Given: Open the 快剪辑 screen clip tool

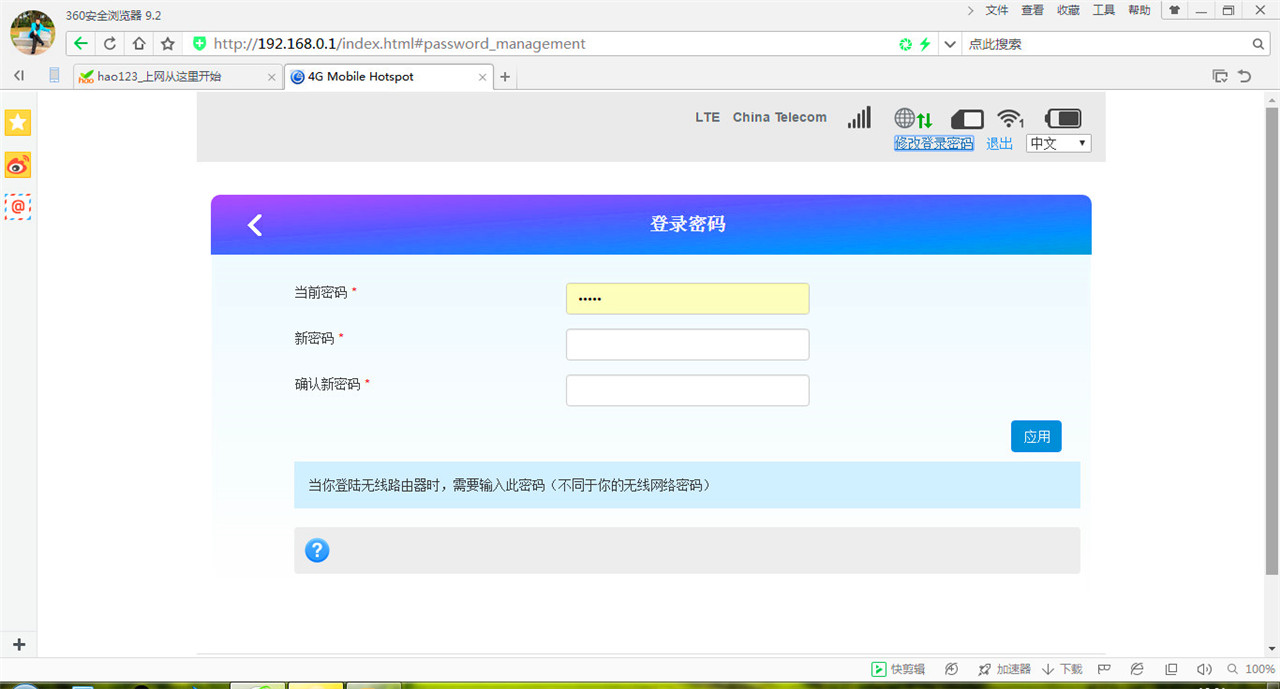Looking at the screenshot, I should [x=897, y=669].
